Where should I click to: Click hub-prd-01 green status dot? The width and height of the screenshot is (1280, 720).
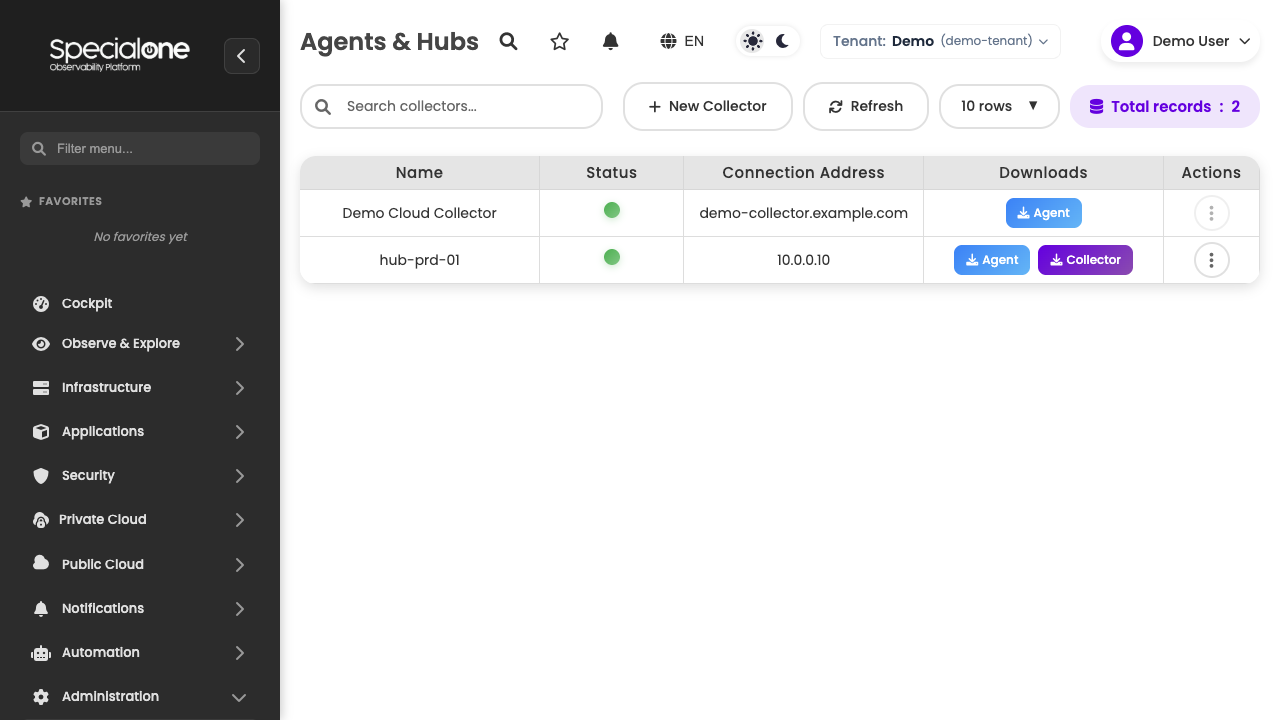(612, 257)
